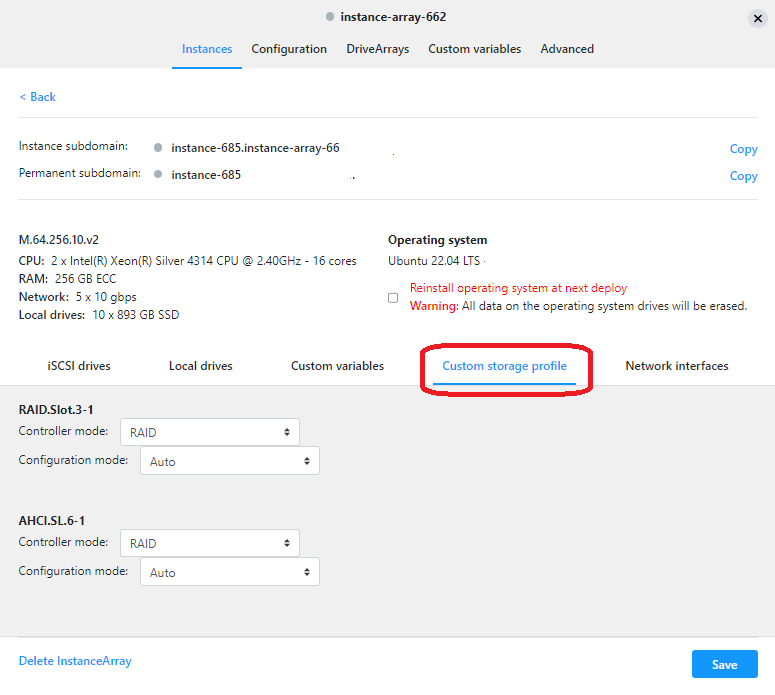Click the status dot beside instance-array-662 title

[329, 17]
